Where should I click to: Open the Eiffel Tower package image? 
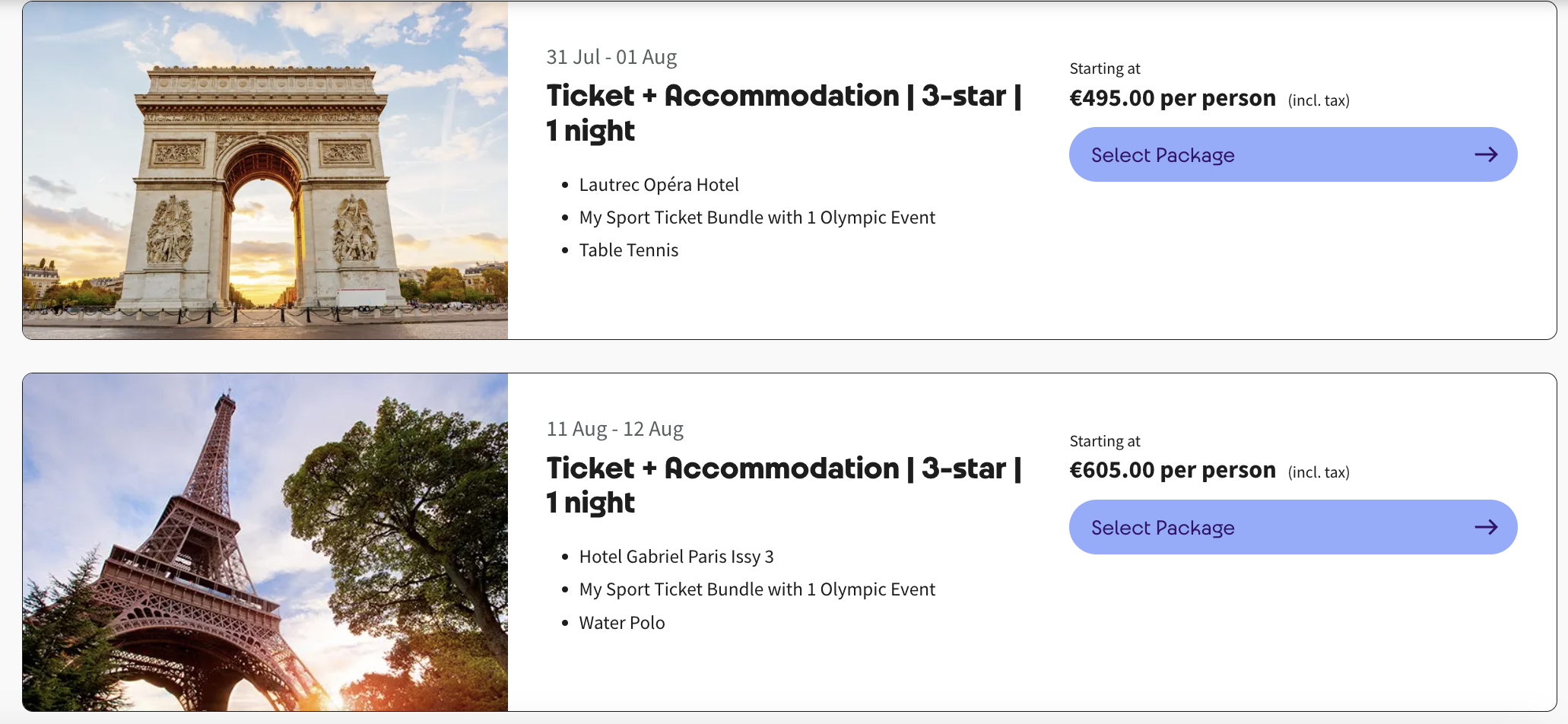click(265, 542)
